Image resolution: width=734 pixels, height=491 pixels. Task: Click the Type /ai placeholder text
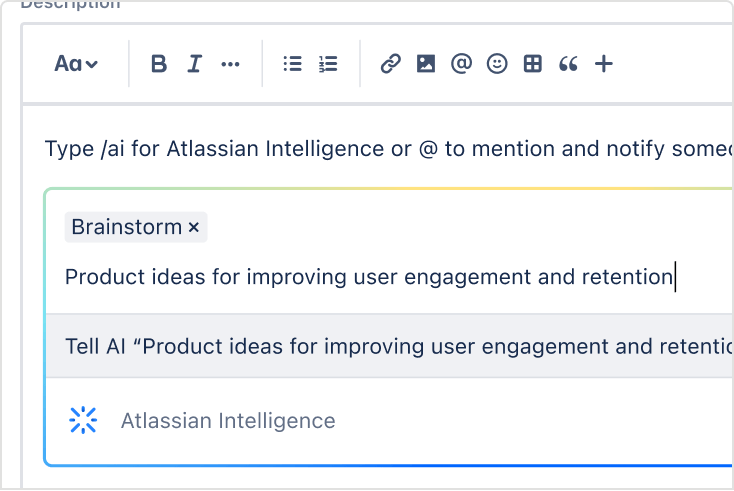389,149
